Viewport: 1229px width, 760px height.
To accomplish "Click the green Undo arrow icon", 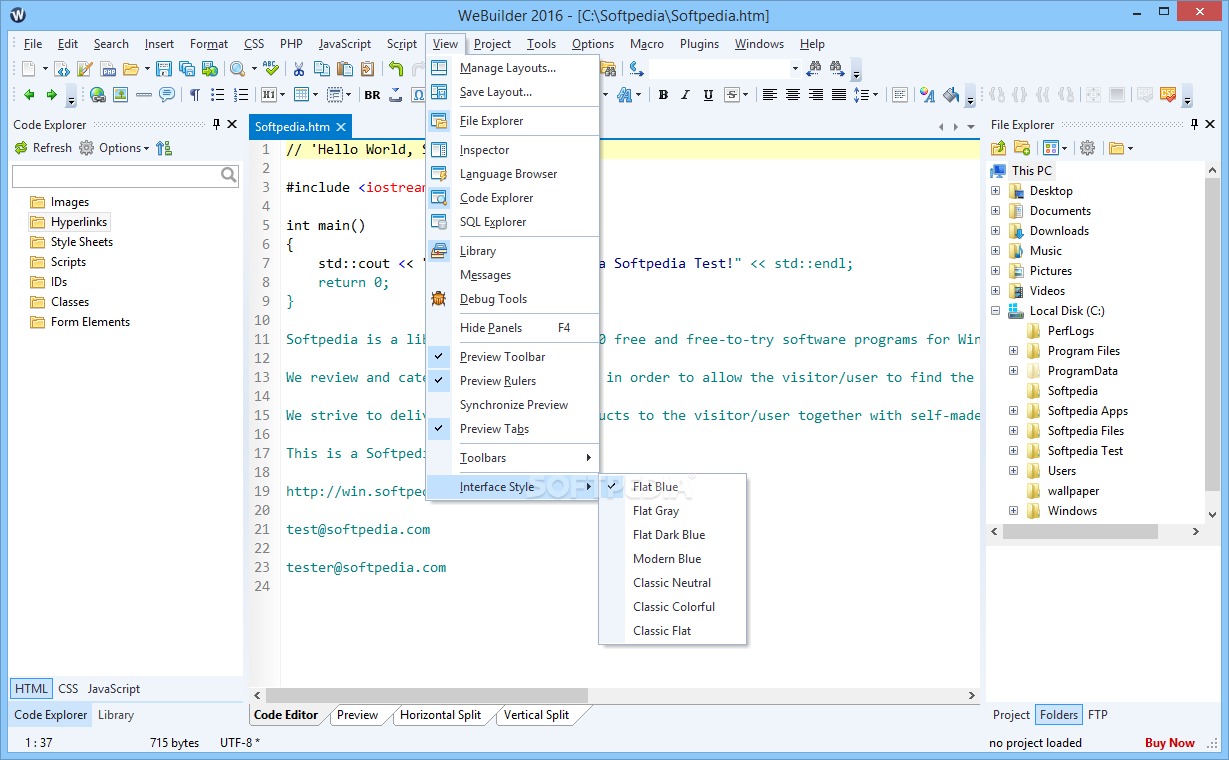I will pos(395,69).
